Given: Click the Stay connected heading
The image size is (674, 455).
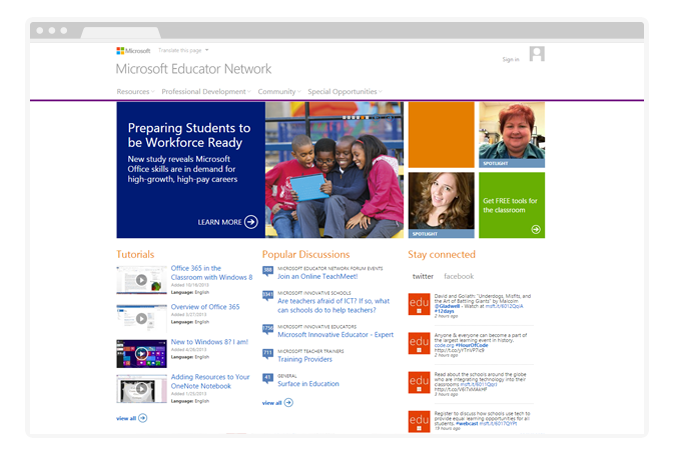Looking at the screenshot, I should click(442, 254).
